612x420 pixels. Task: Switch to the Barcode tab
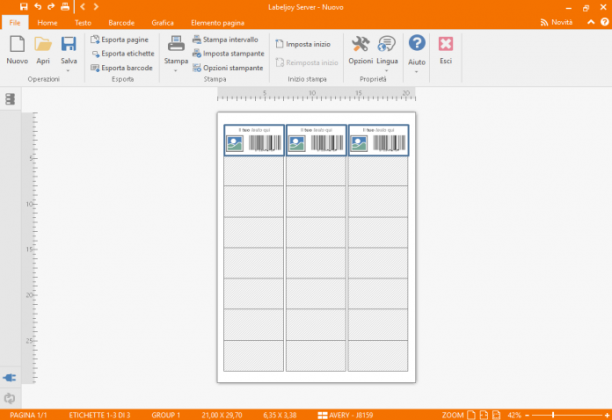[x=121, y=23]
